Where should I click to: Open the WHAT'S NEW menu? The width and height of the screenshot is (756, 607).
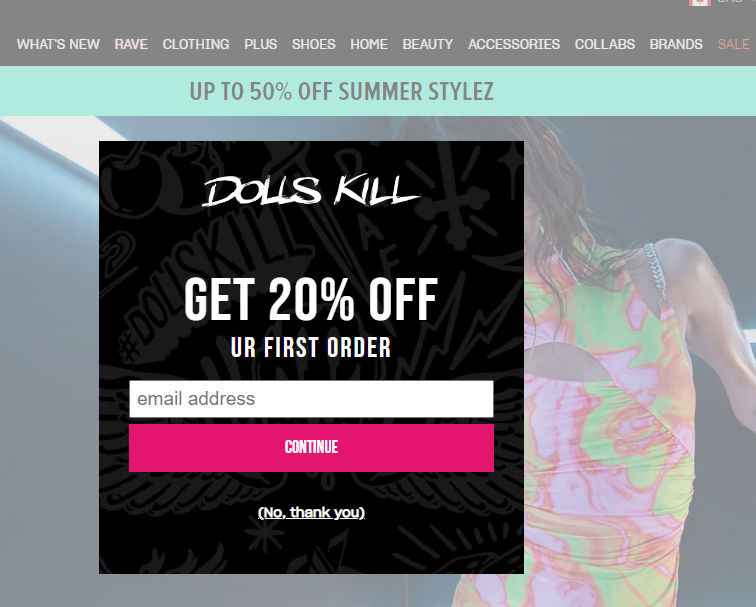pyautogui.click(x=58, y=44)
